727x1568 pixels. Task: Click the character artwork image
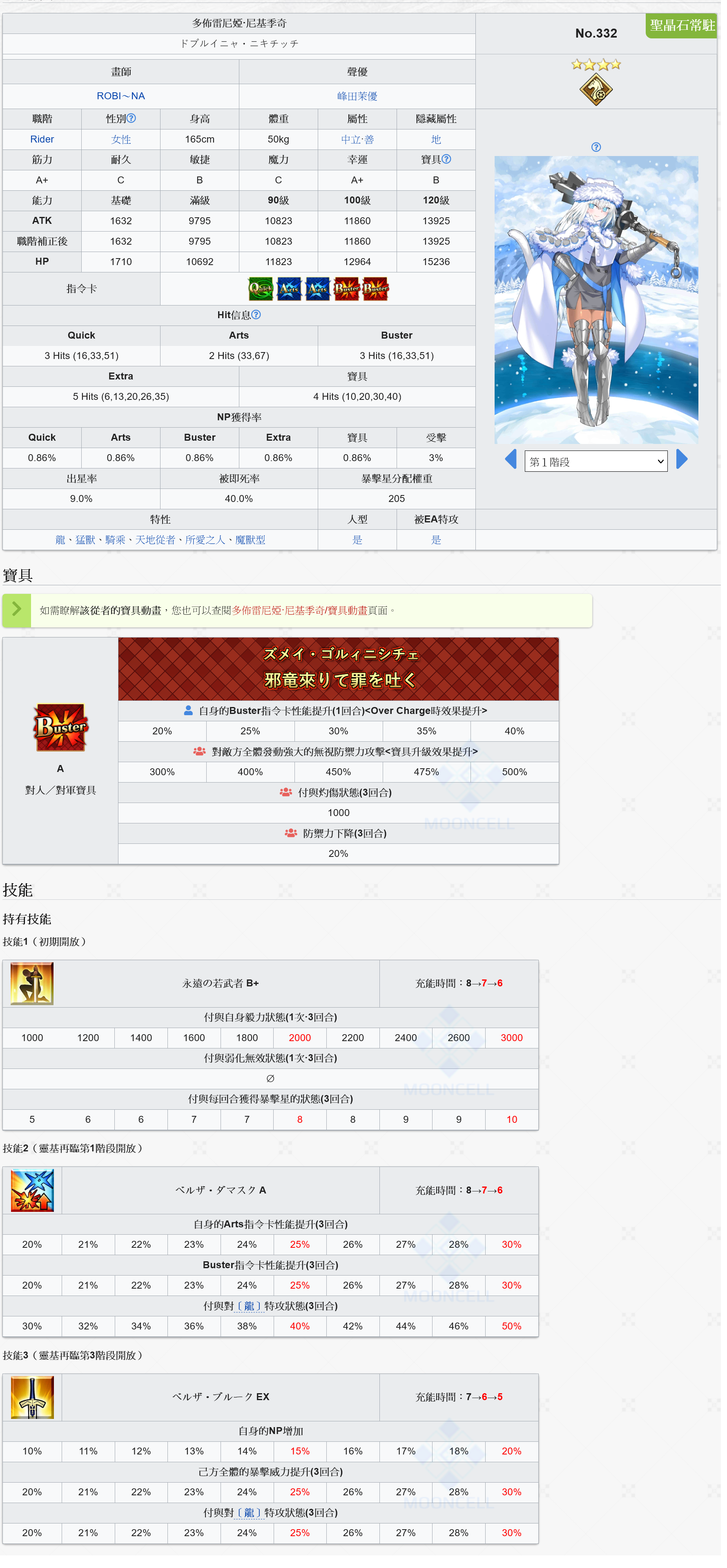[x=601, y=302]
